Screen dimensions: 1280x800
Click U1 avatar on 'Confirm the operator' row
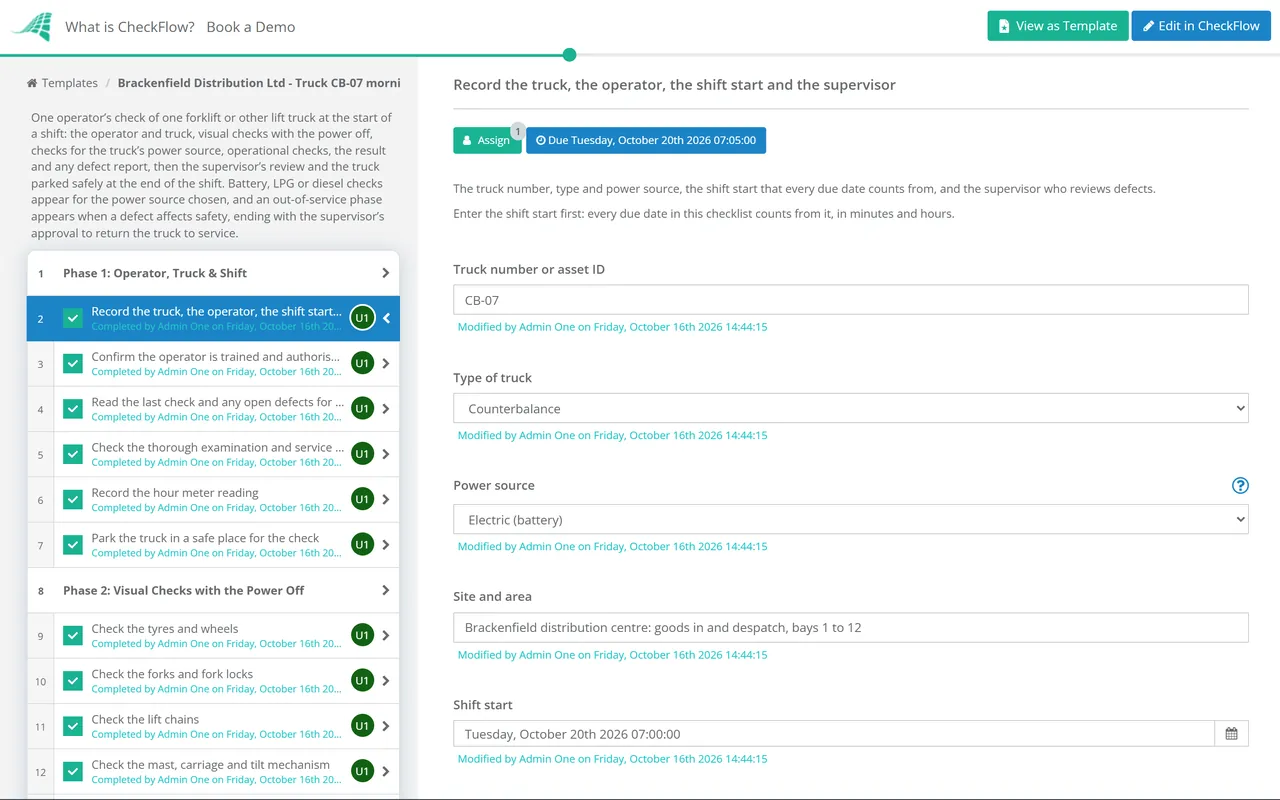click(x=362, y=363)
